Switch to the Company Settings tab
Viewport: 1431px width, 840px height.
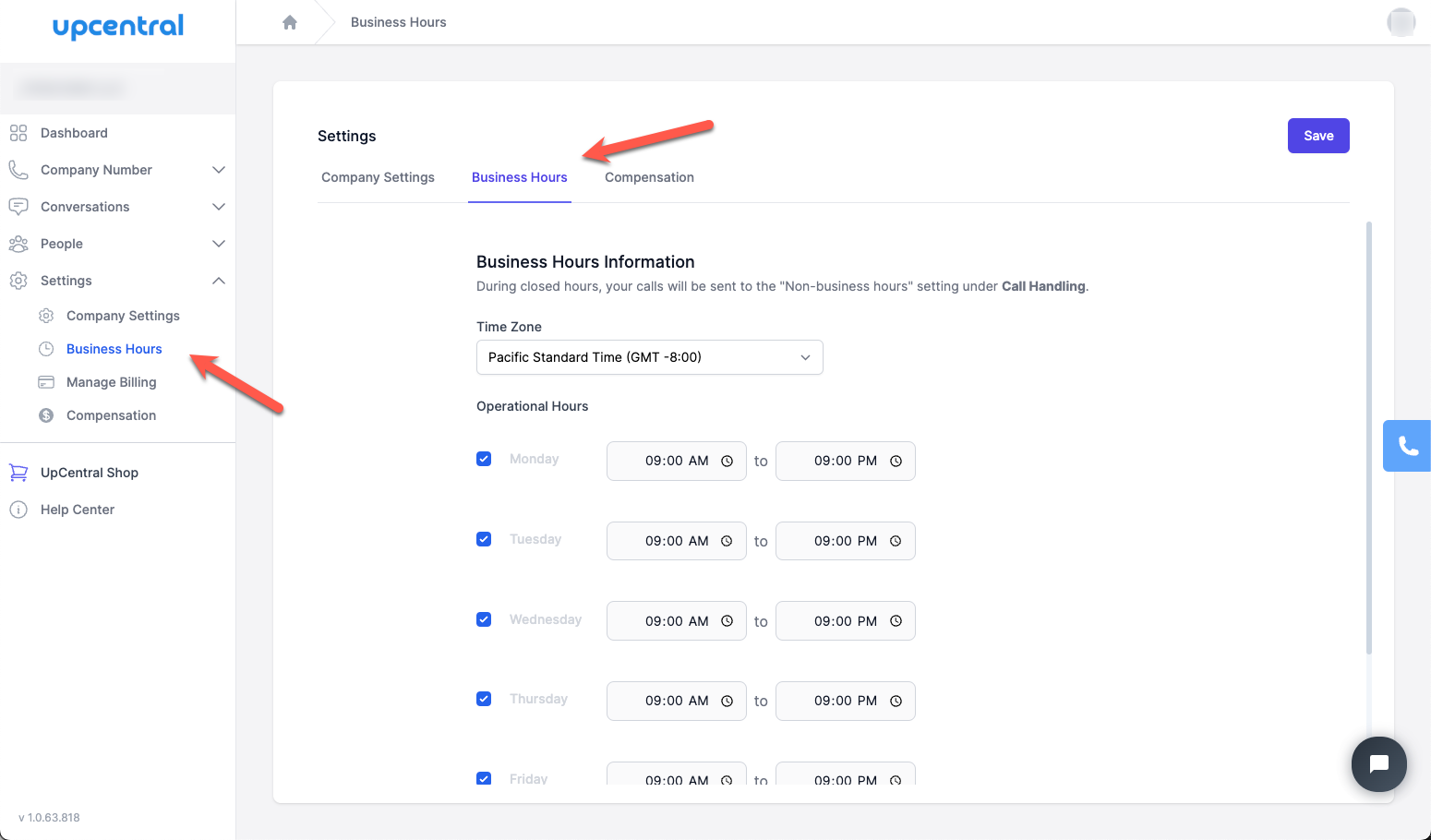coord(378,177)
